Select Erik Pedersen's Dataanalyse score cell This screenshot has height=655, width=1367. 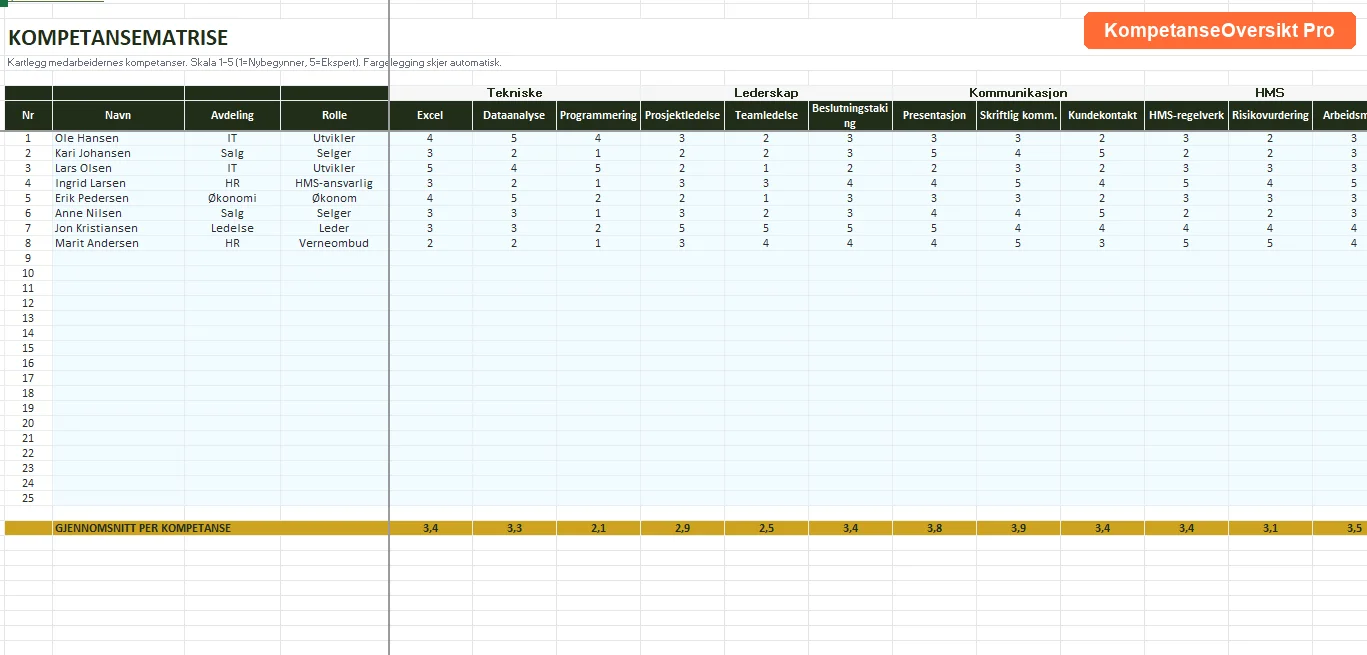click(514, 198)
